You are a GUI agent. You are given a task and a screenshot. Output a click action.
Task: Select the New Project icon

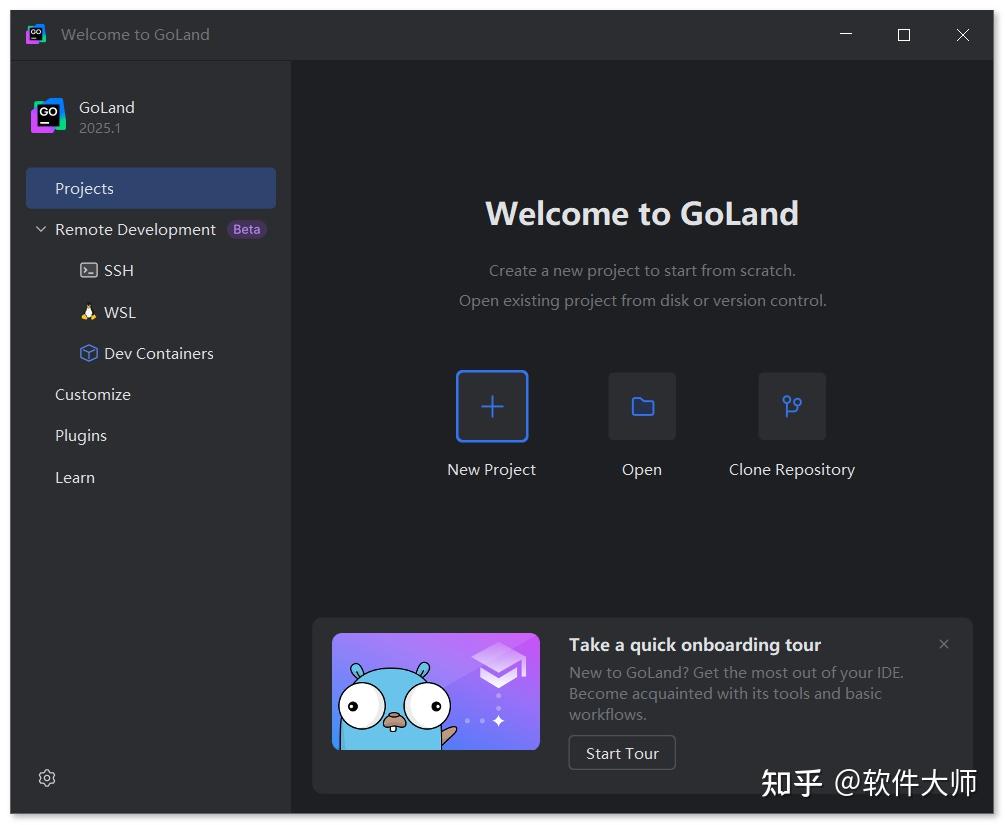point(491,406)
